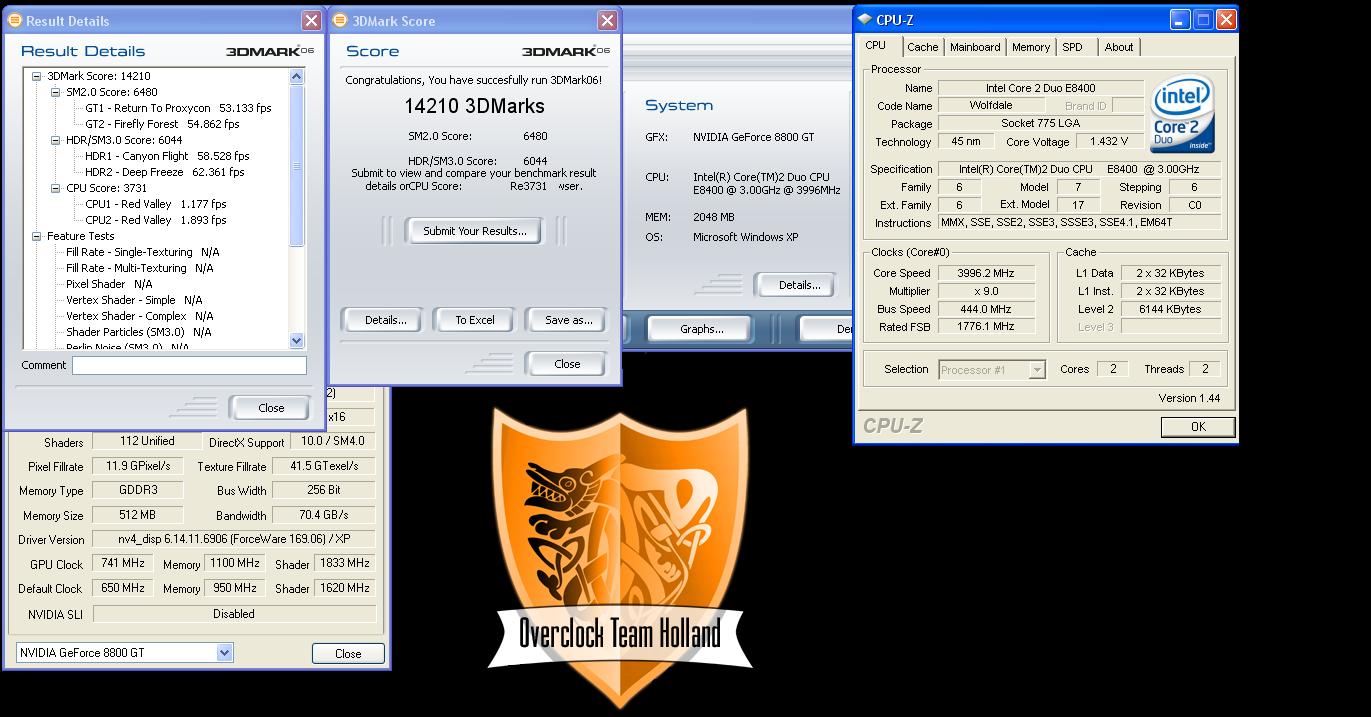Export score with To Excel button

(x=475, y=320)
